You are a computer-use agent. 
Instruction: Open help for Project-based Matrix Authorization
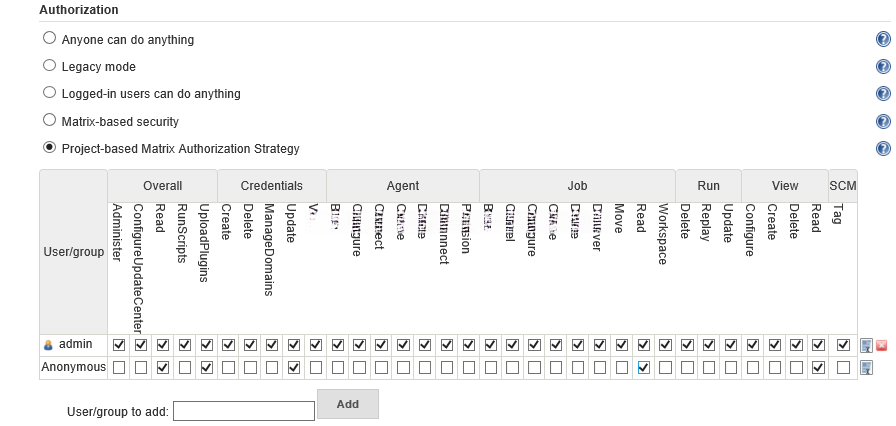coord(883,149)
